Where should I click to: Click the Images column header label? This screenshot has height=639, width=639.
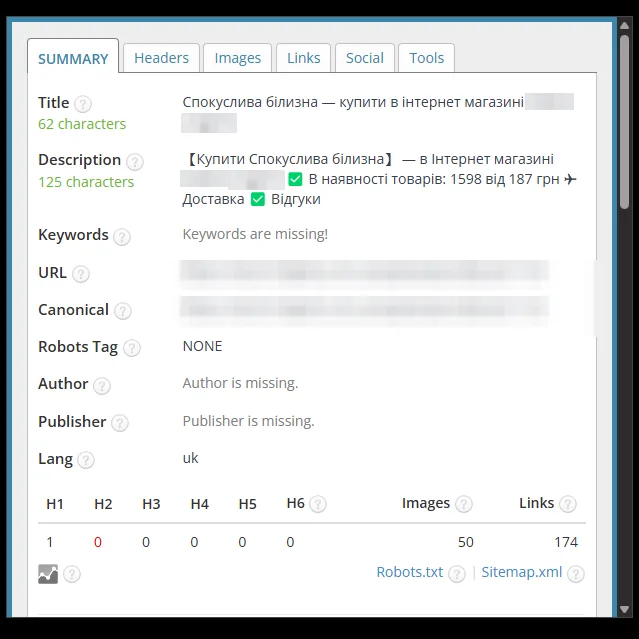point(426,503)
